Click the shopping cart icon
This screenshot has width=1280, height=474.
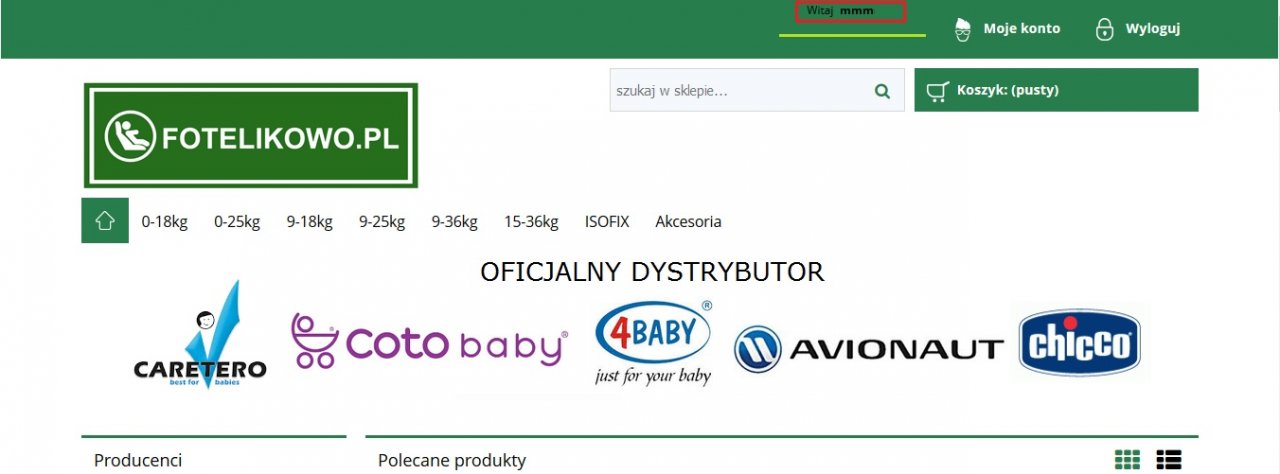coord(937,91)
